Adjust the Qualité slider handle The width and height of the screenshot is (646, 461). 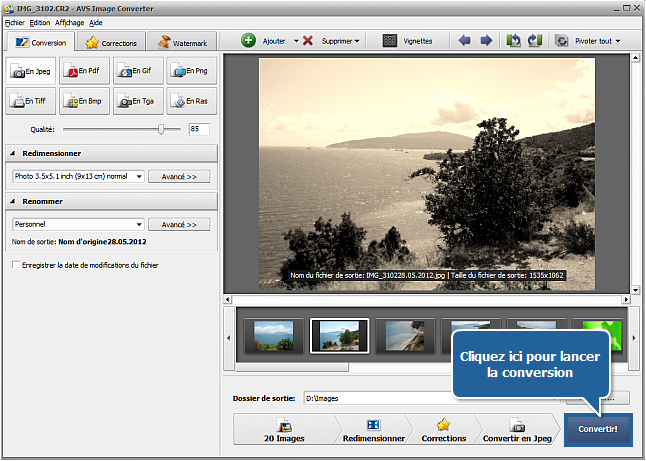click(x=161, y=129)
